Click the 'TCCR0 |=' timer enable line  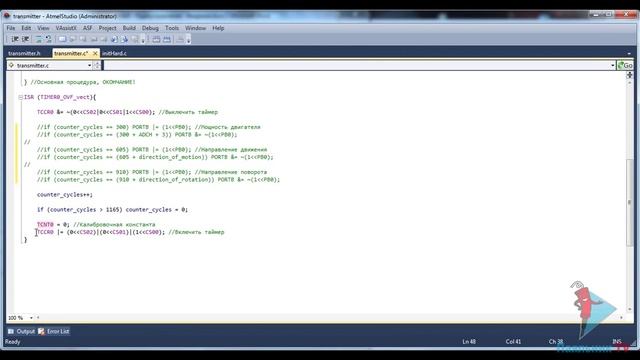[131, 232]
